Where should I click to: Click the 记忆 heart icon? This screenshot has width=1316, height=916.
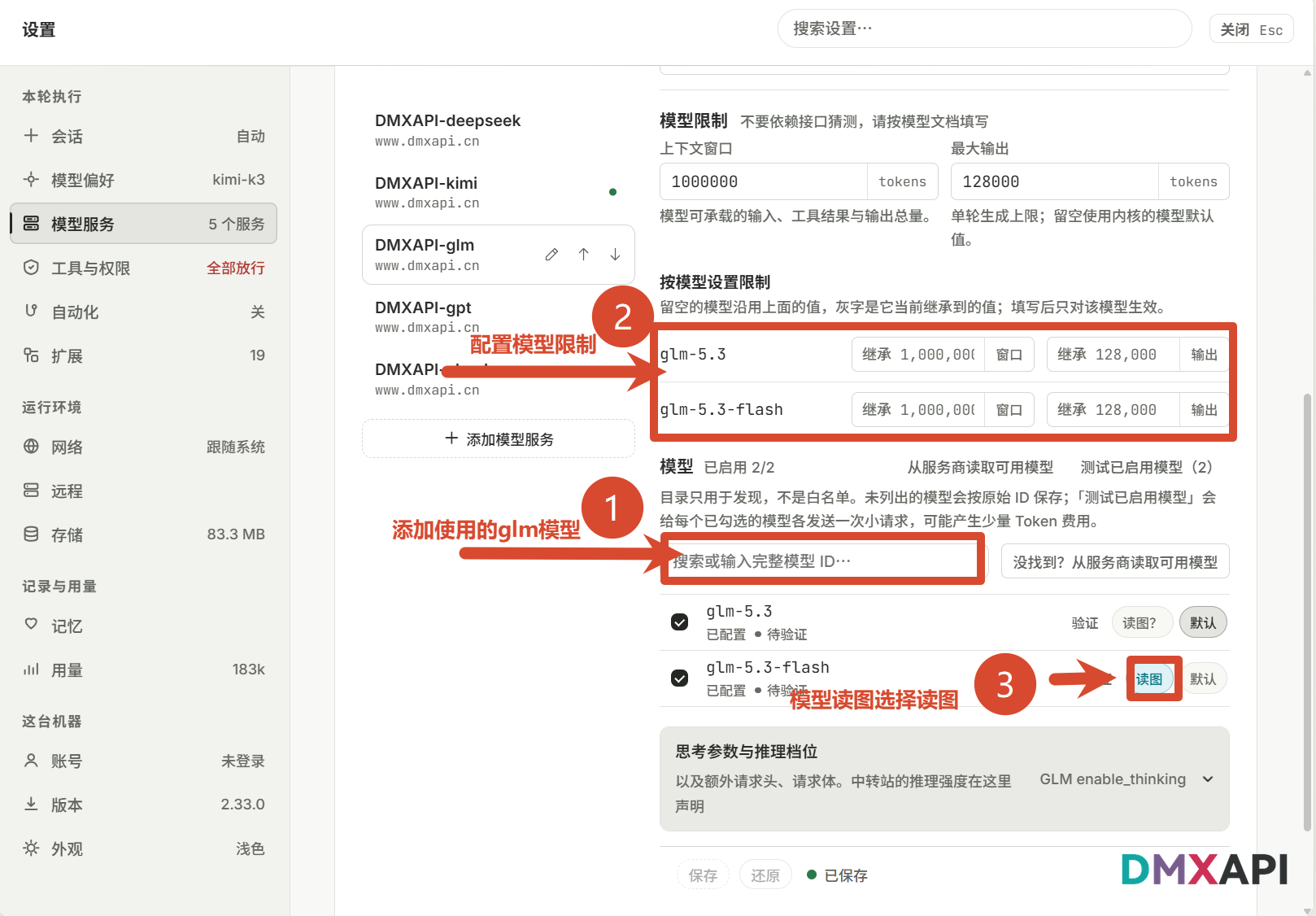[x=31, y=625]
